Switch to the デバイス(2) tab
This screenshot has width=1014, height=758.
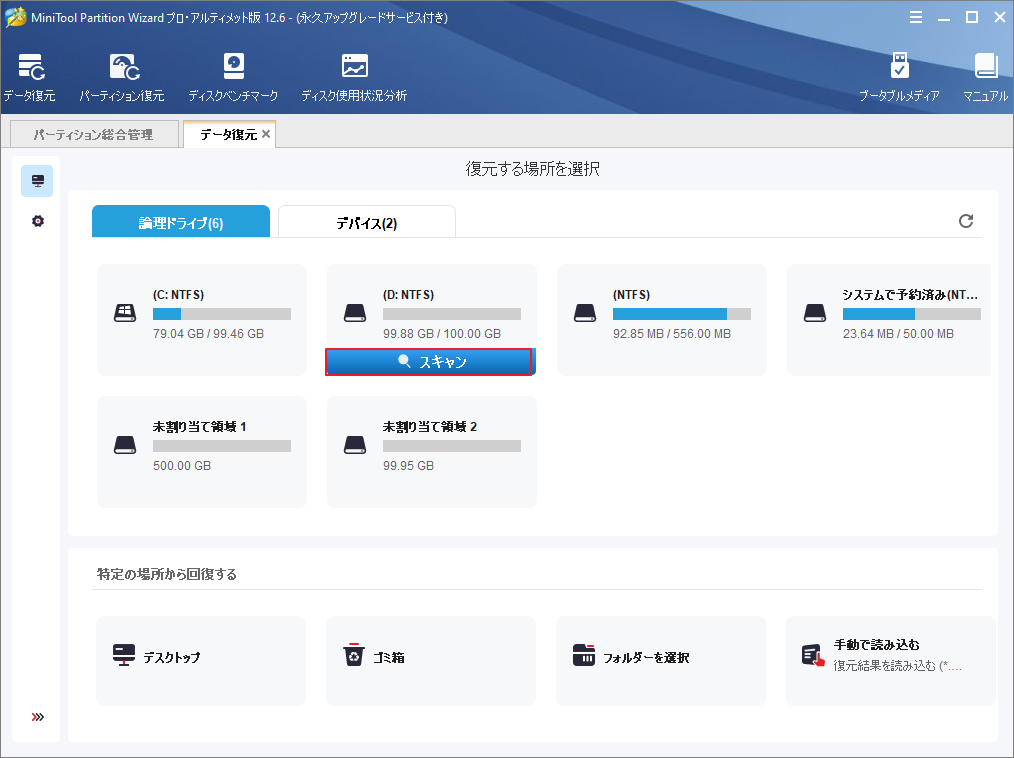[367, 222]
